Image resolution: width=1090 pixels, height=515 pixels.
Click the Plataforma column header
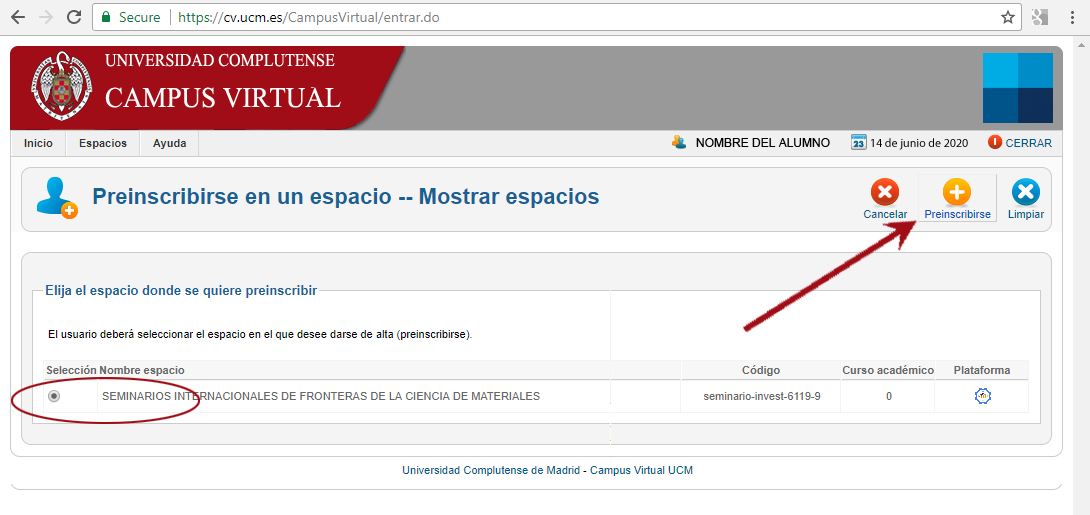point(982,370)
